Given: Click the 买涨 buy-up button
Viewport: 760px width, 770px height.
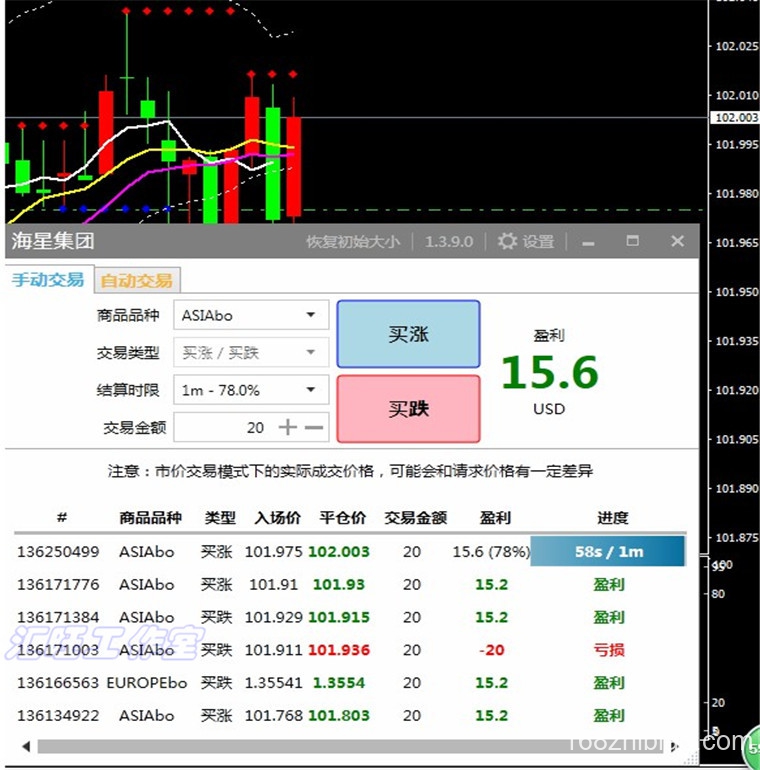Looking at the screenshot, I should click(408, 334).
